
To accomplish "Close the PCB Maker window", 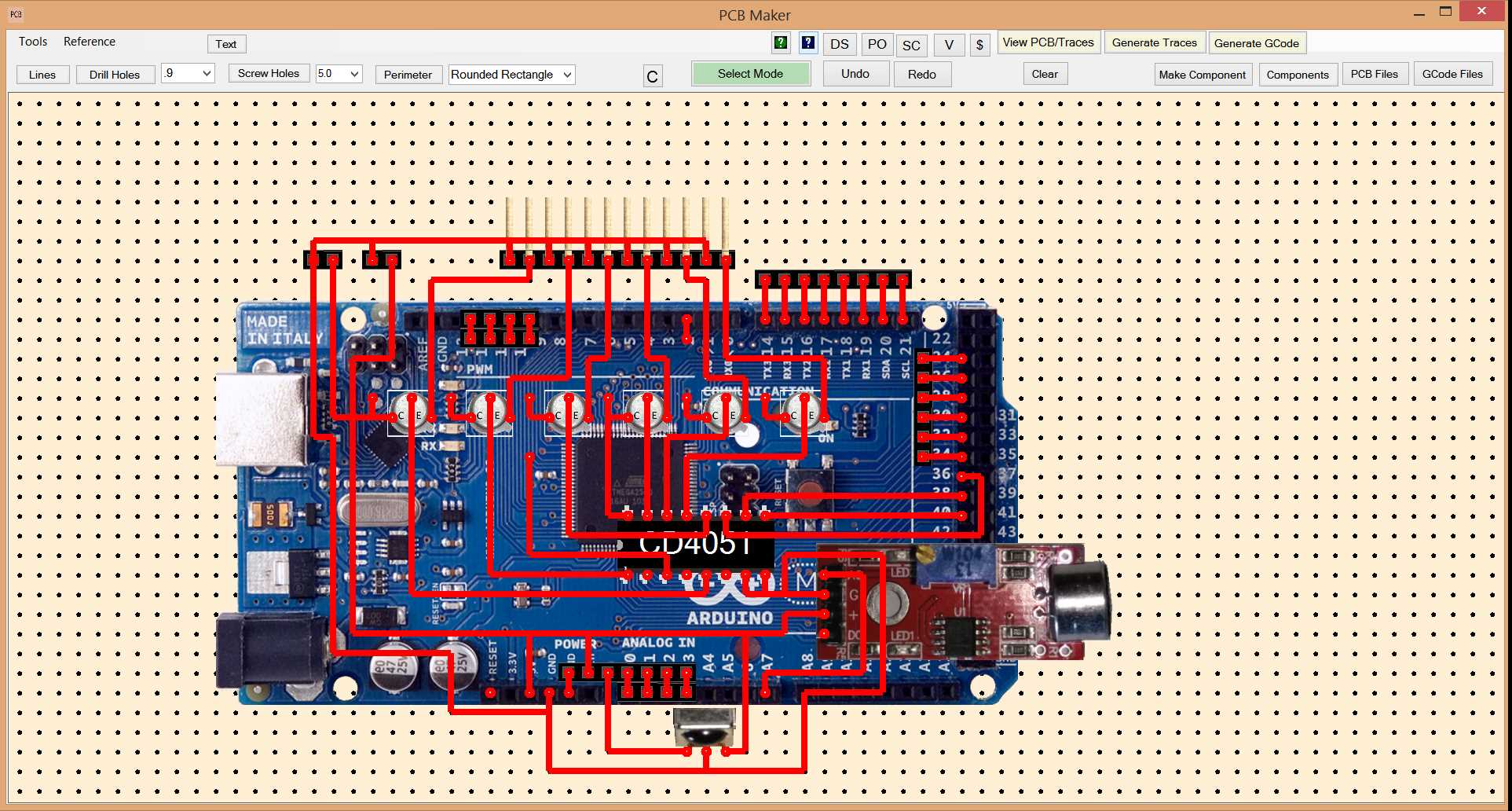I will [1481, 11].
